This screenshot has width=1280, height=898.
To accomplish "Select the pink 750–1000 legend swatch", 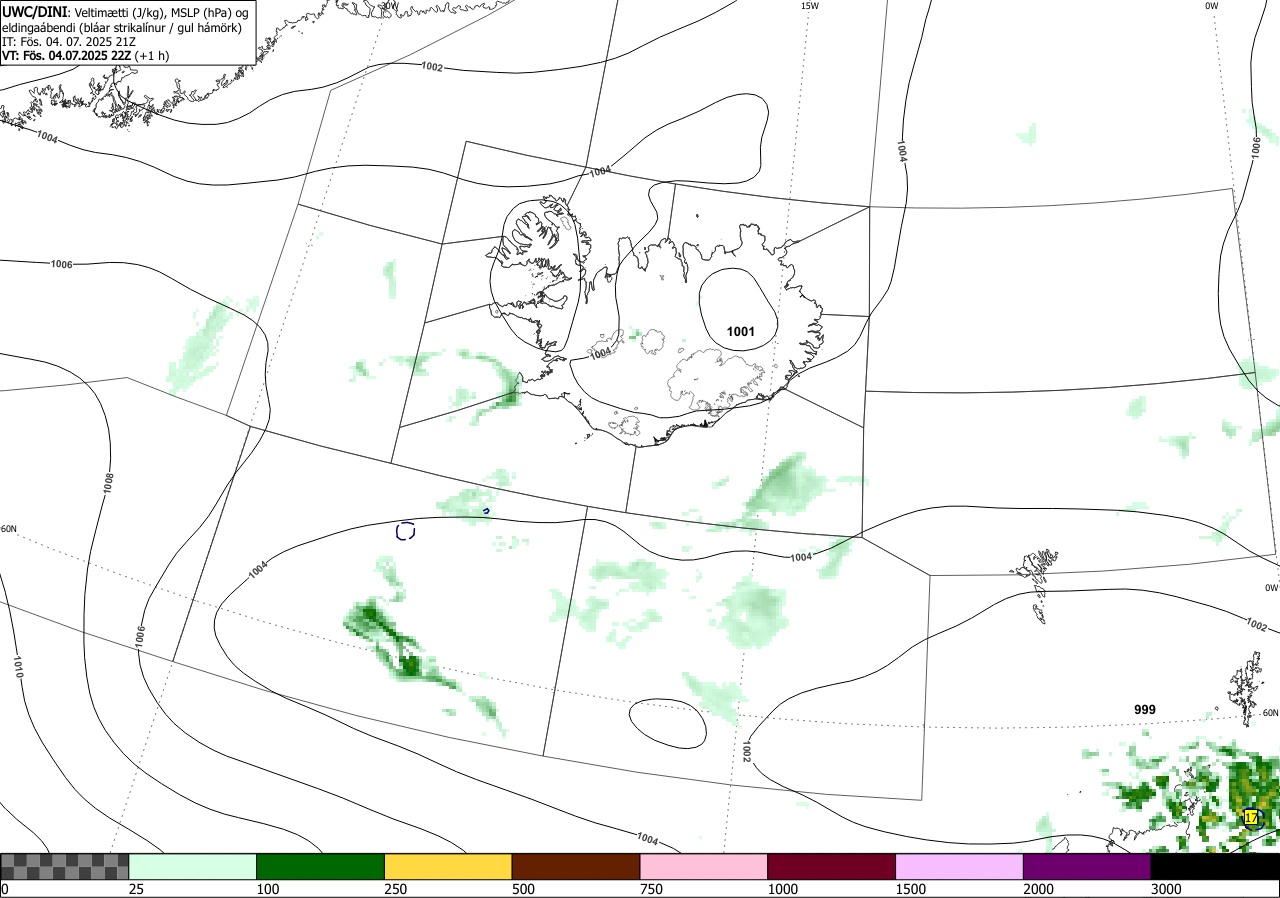I will click(x=704, y=866).
